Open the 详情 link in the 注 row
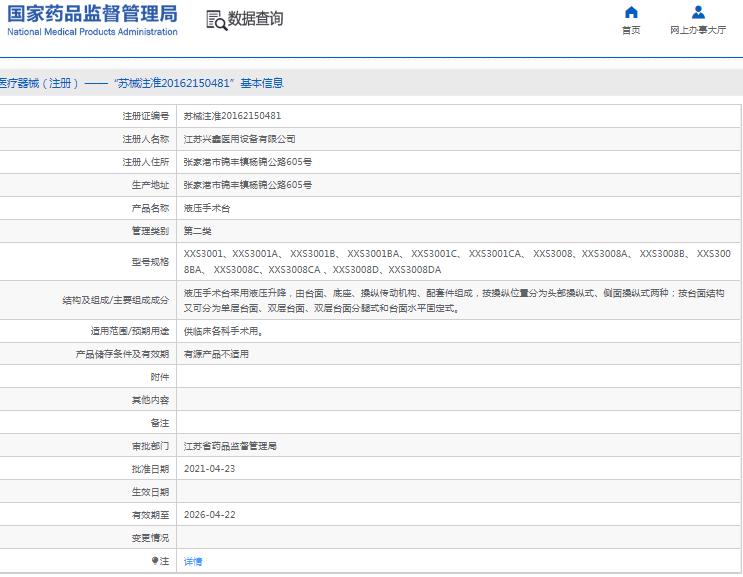This screenshot has width=743, height=577. 193,562
